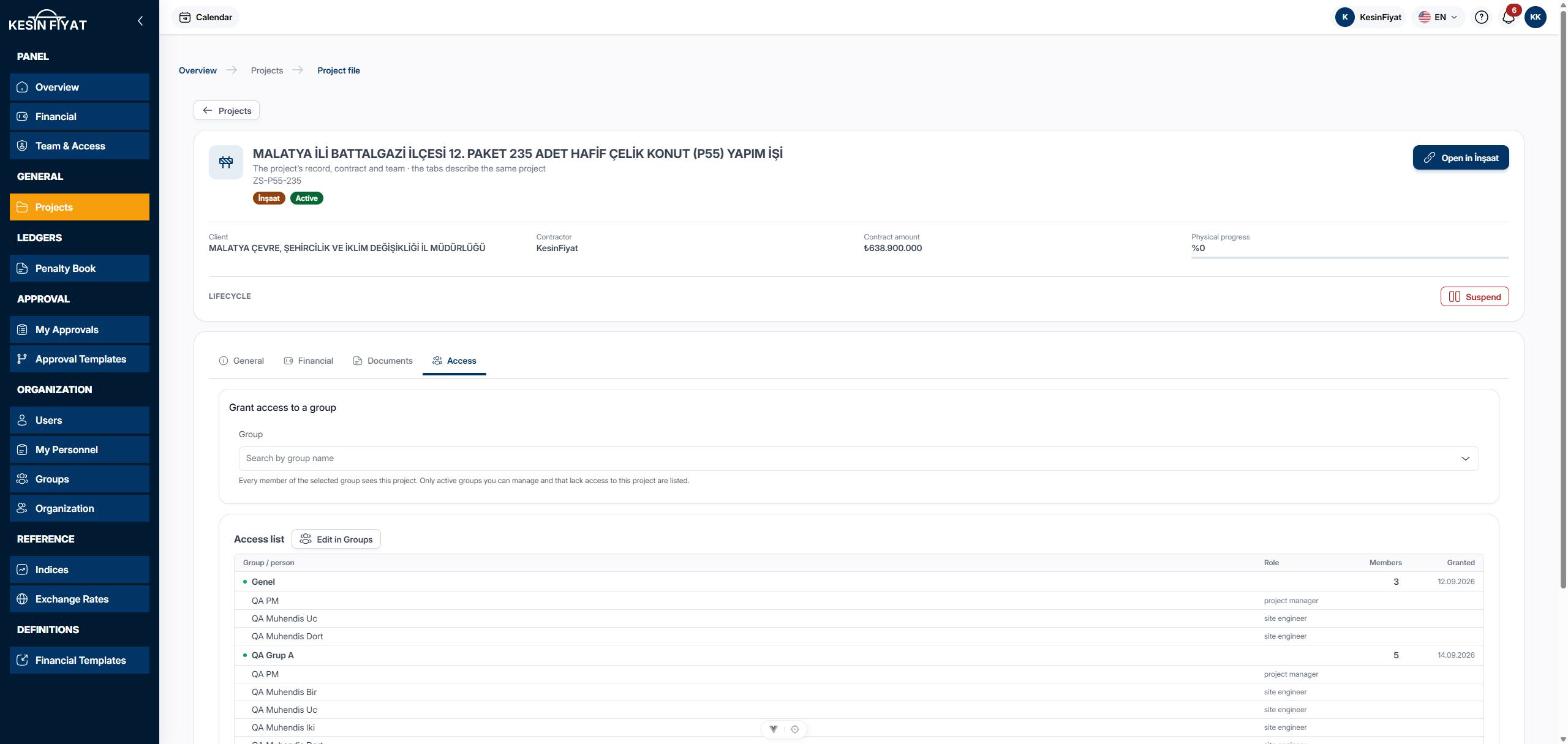The image size is (1568, 744).
Task: Select the Access tab
Action: (x=454, y=361)
